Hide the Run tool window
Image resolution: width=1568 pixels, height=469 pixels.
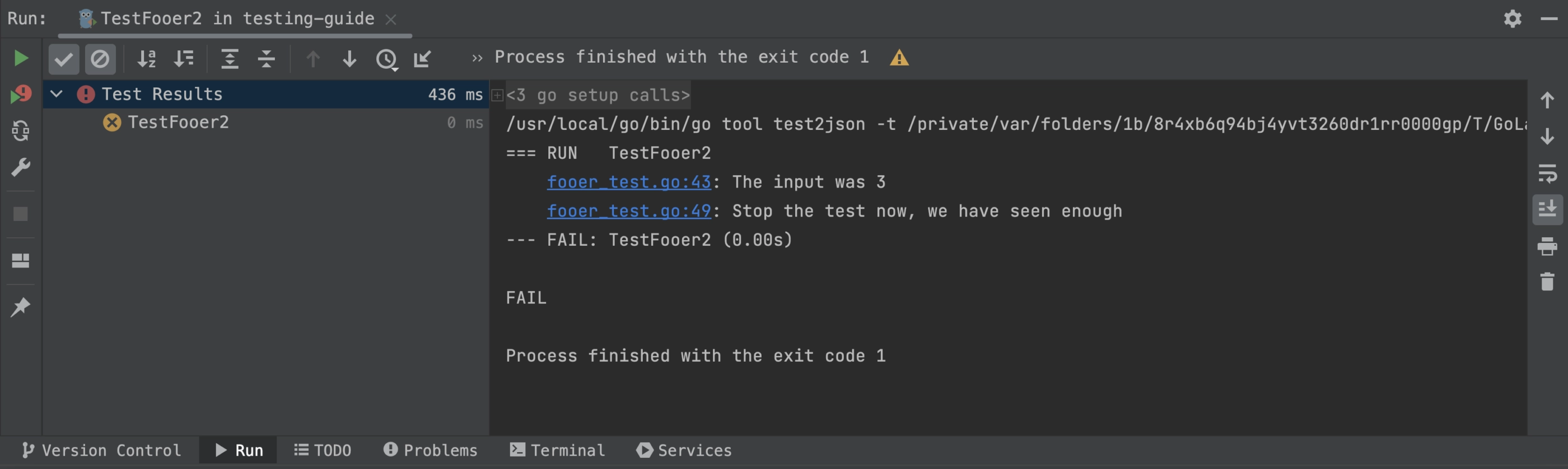point(1549,19)
